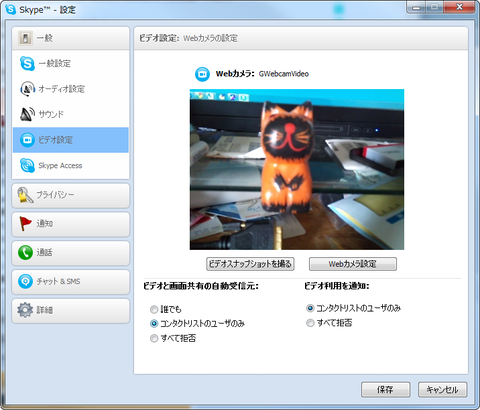
Task: Click the ビデオスナップショットを撮る button
Action: tap(250, 264)
